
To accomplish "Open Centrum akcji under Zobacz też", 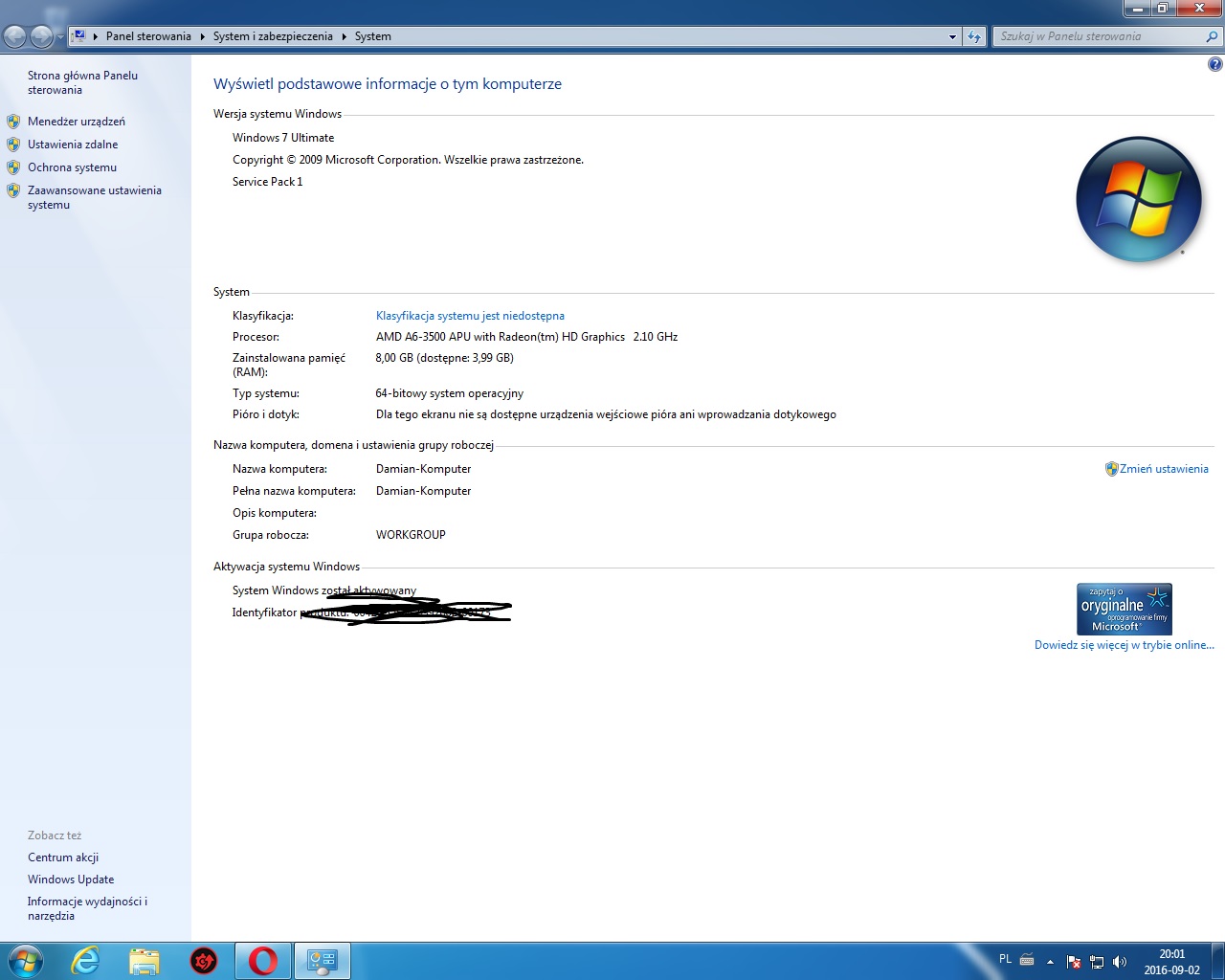I will 63,857.
